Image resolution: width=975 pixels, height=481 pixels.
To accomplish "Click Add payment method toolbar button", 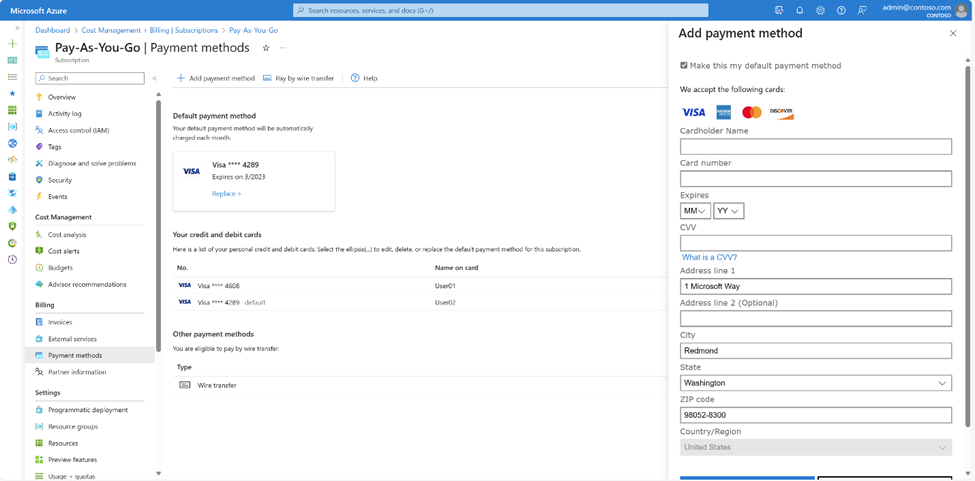I will click(x=216, y=78).
